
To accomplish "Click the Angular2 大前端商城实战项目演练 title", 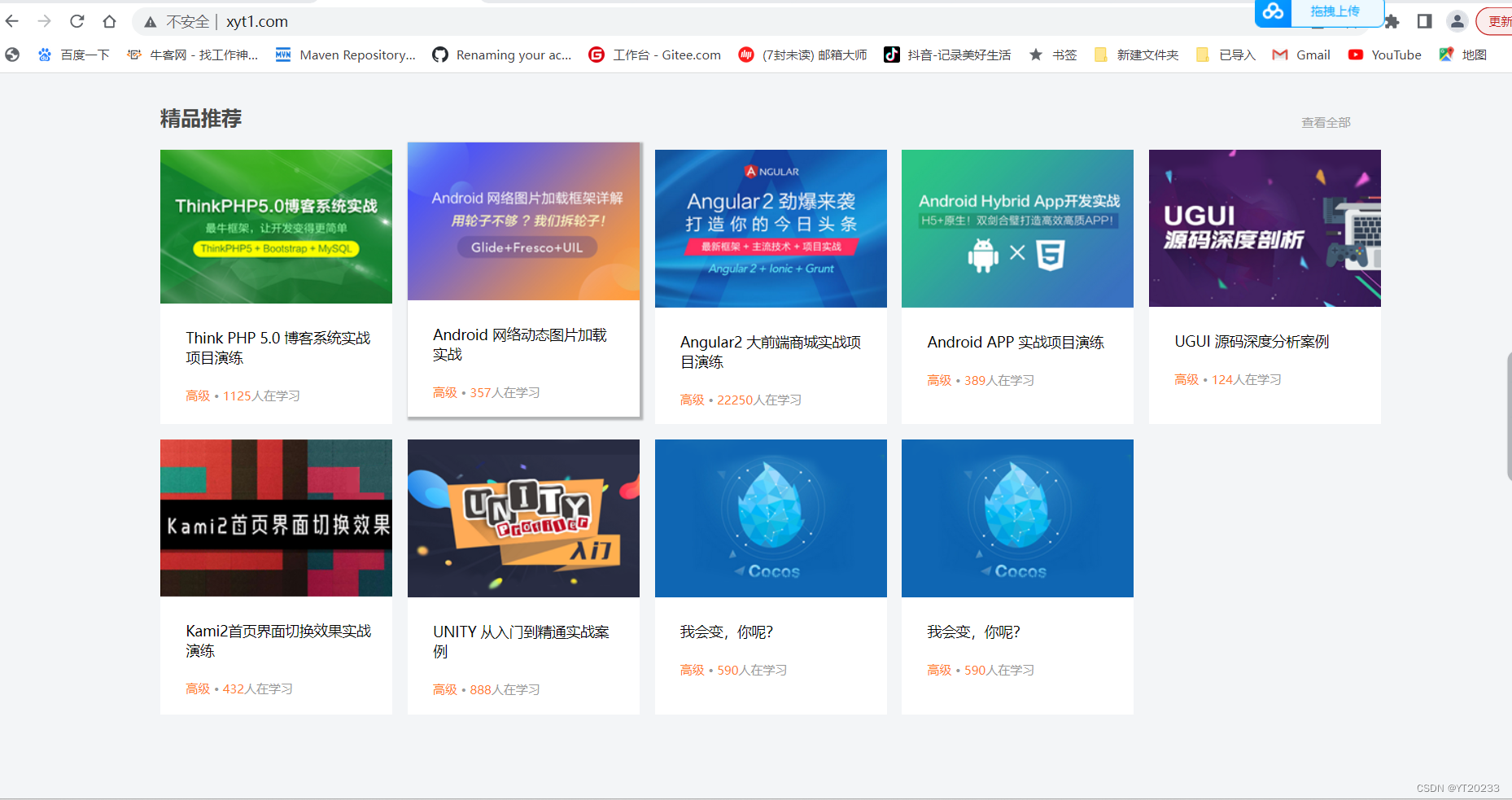I will [x=770, y=352].
